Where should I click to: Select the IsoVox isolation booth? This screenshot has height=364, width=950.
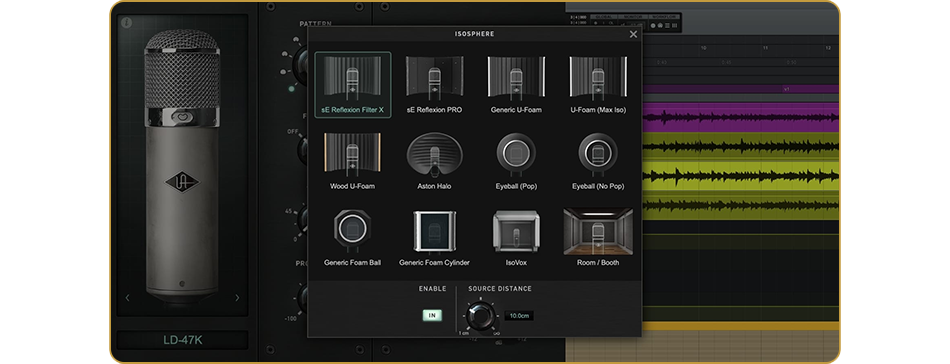(x=516, y=237)
